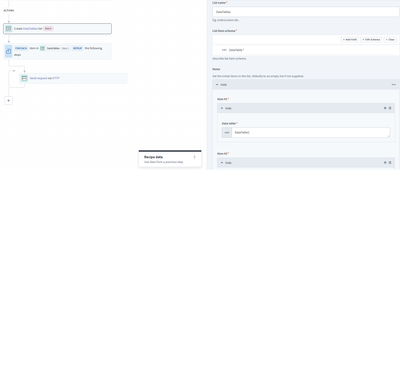
Task: Add item using Item #2 plus icon
Action: (x=385, y=163)
